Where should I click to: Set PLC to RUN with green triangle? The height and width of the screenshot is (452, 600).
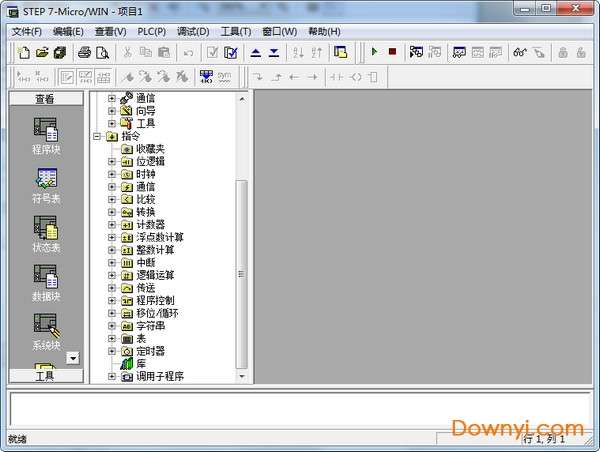[375, 51]
